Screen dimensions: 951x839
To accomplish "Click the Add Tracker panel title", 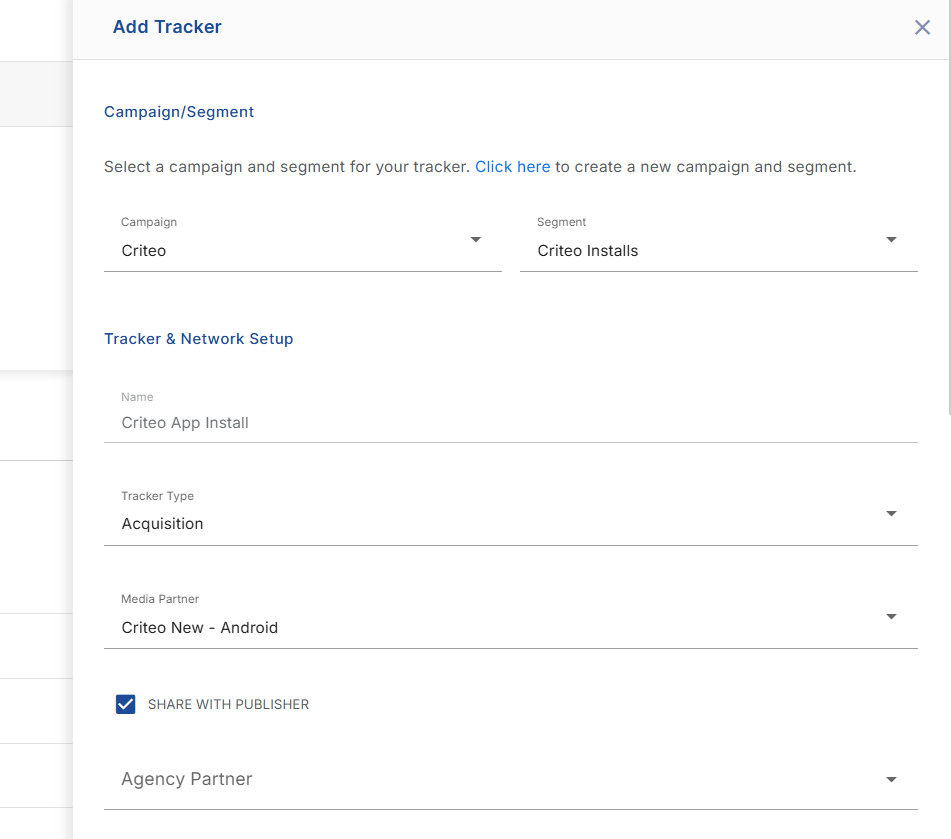I will [167, 27].
